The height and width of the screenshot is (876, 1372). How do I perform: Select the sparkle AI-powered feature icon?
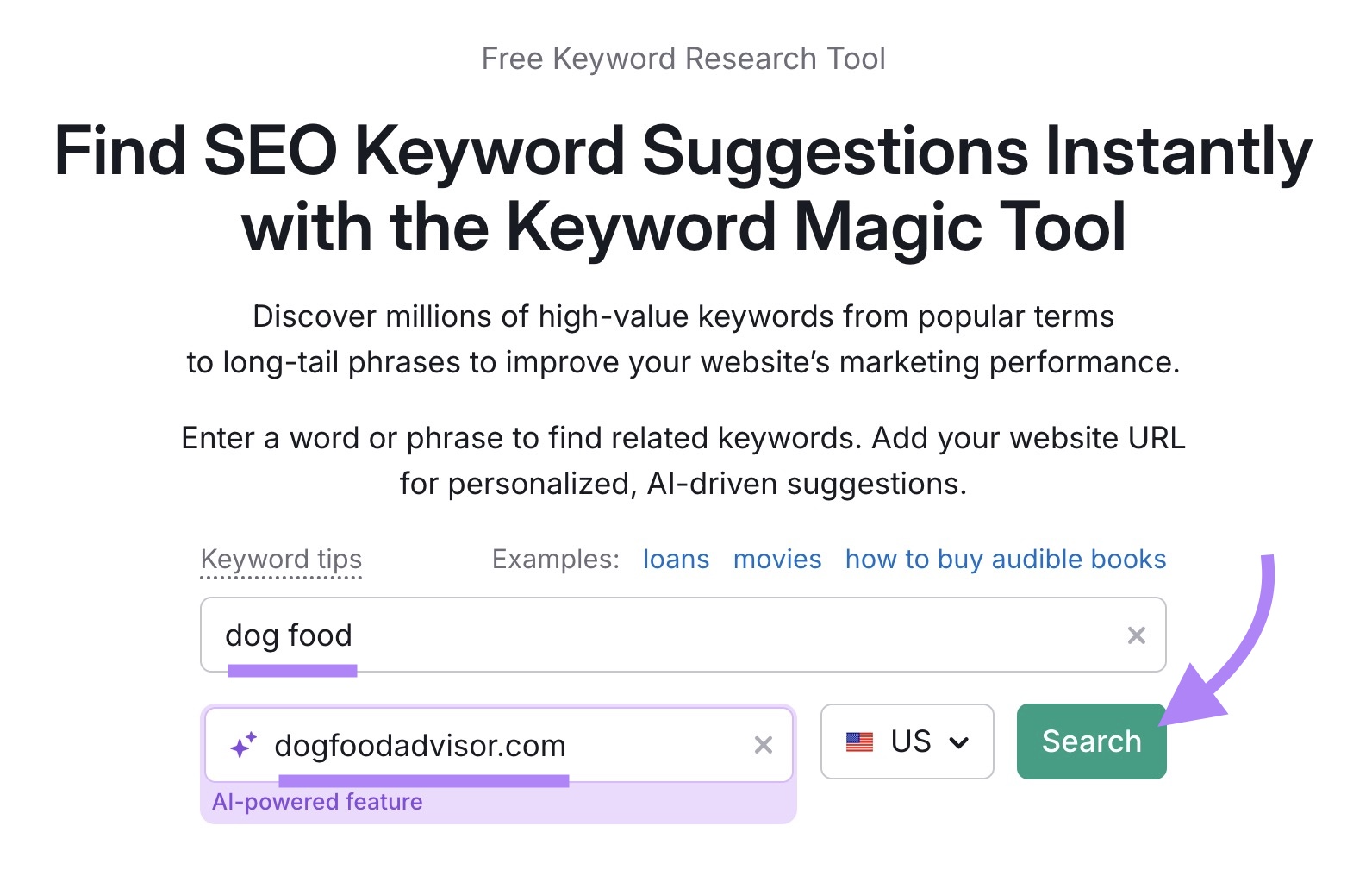tap(245, 742)
